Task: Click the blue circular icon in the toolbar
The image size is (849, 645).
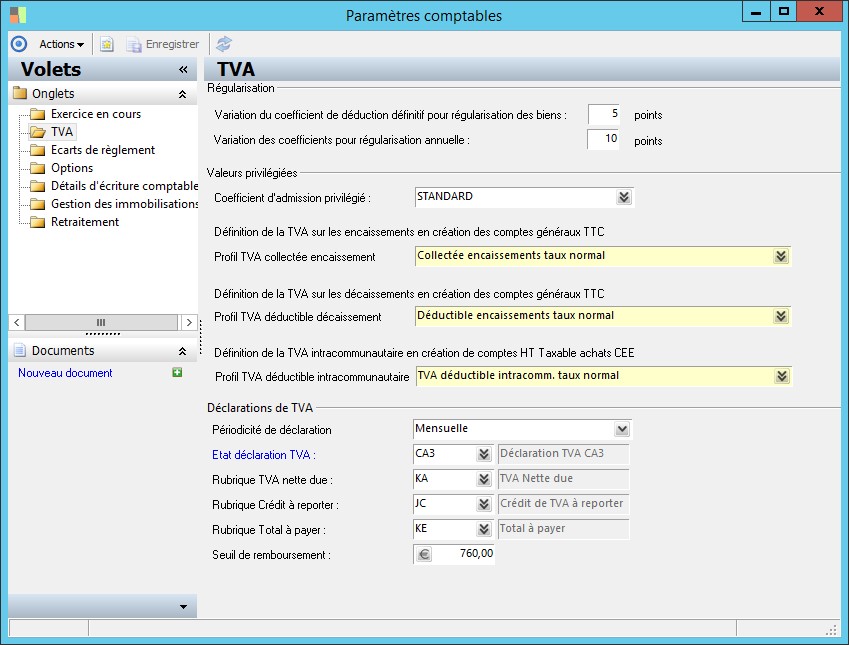Action: [x=18, y=44]
